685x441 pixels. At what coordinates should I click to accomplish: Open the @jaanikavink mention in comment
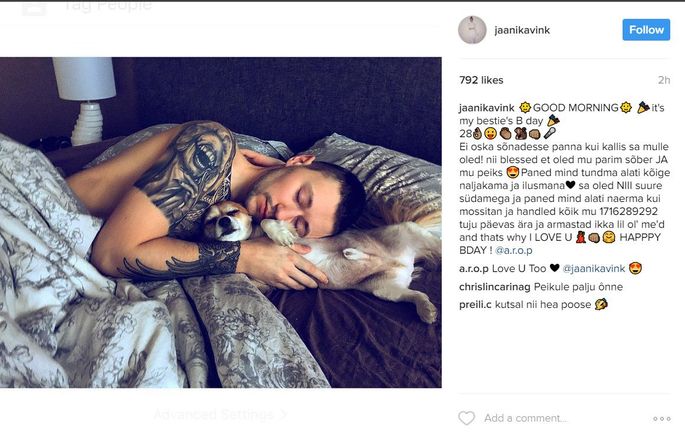coord(593,268)
